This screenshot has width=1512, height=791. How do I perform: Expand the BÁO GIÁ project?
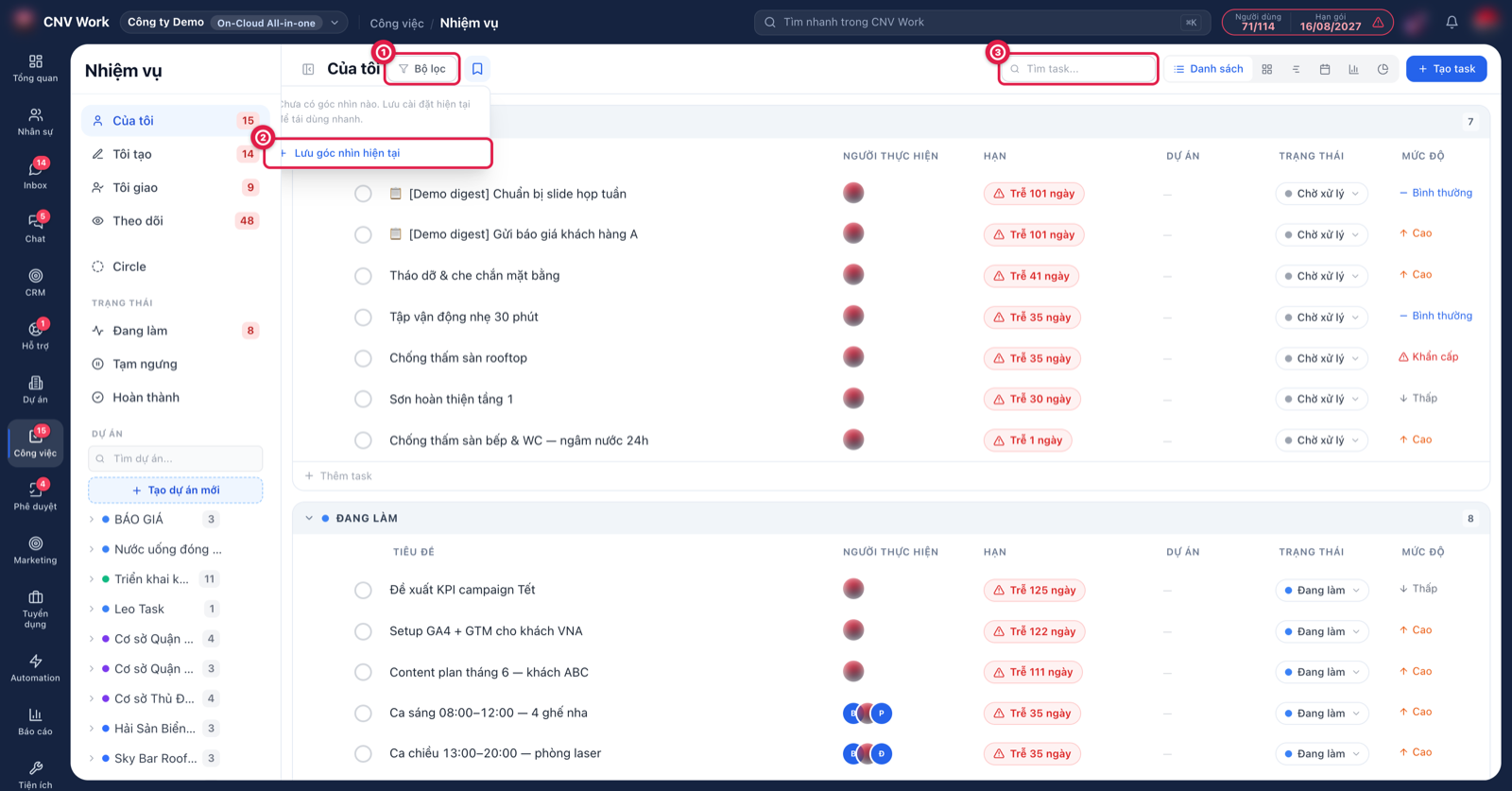[92, 519]
